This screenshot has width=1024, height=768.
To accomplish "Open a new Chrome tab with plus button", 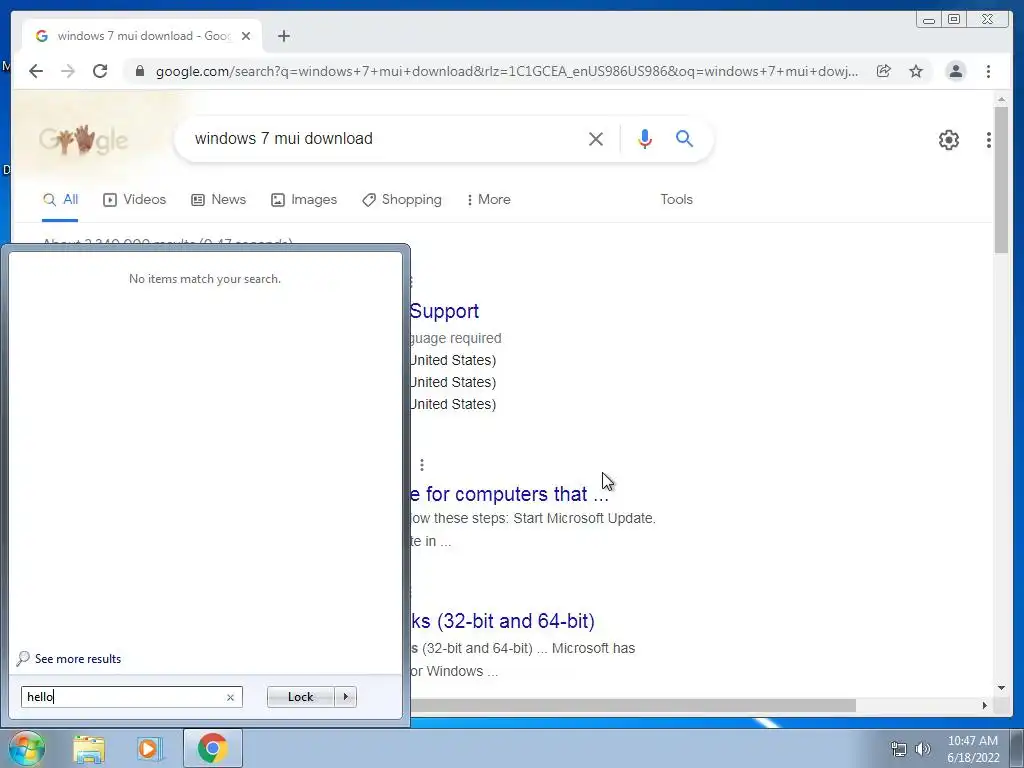I will (283, 36).
